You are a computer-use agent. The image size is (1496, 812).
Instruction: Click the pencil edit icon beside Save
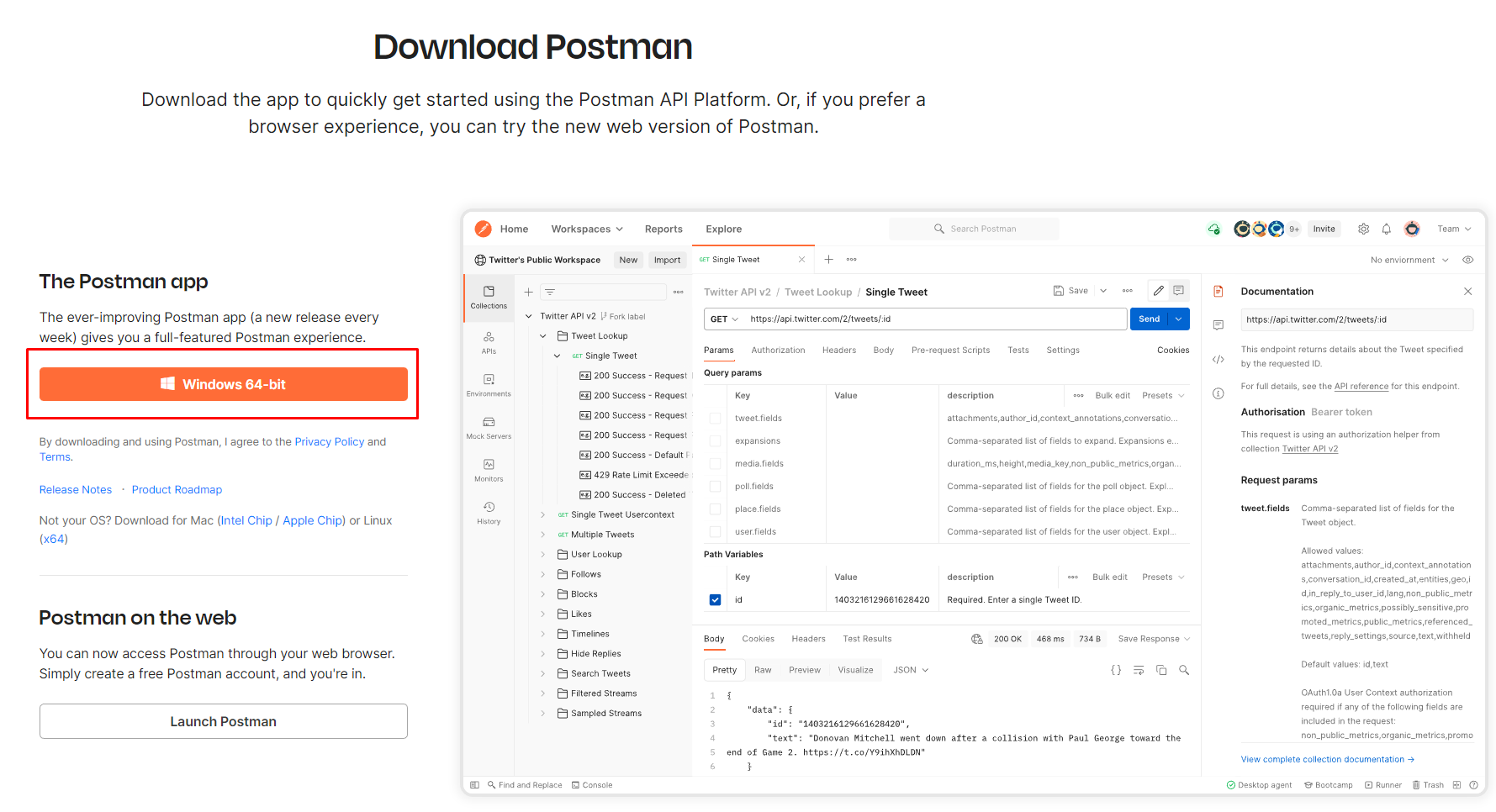pyautogui.click(x=1158, y=291)
